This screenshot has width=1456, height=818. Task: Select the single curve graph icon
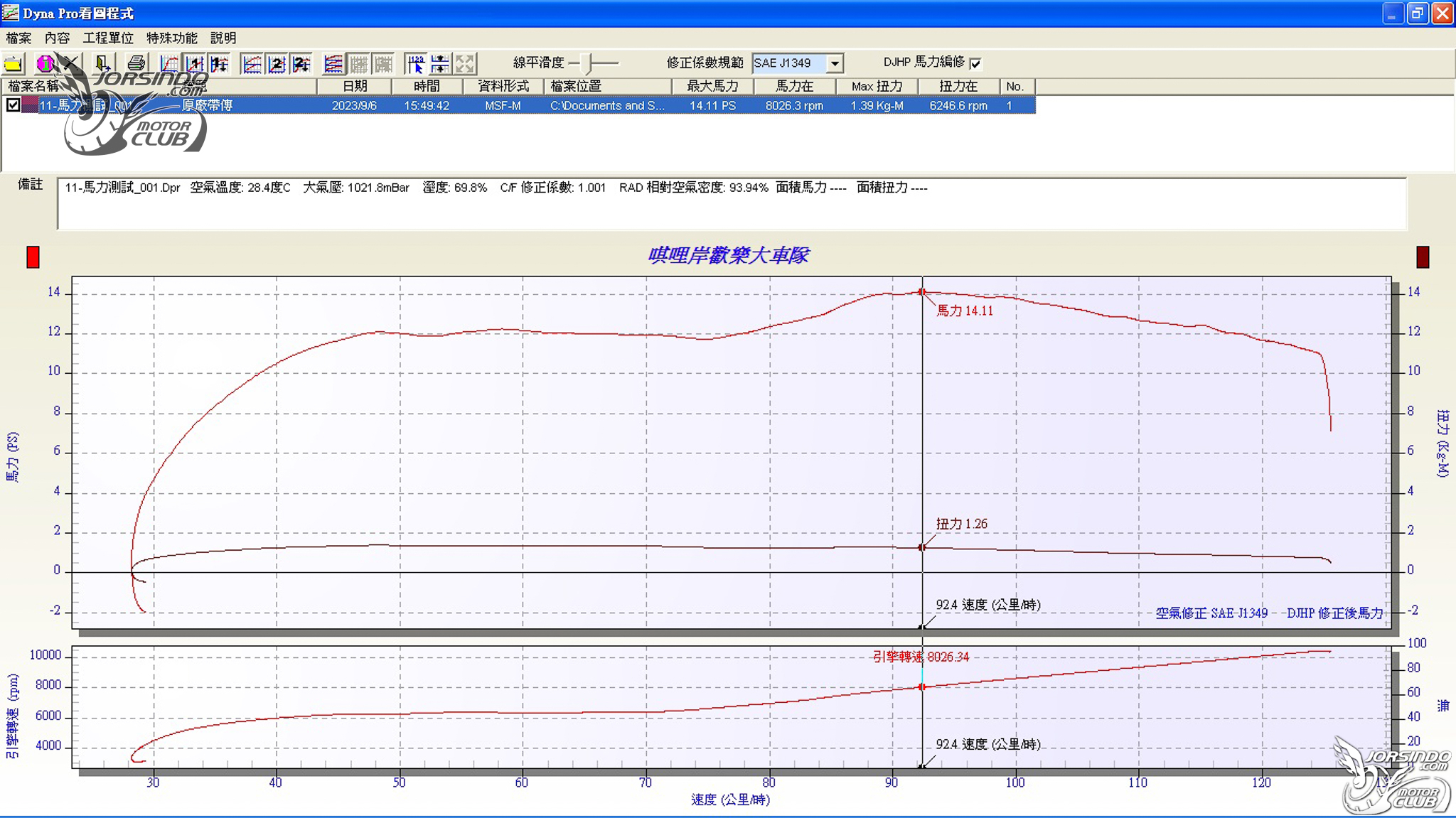(x=169, y=64)
